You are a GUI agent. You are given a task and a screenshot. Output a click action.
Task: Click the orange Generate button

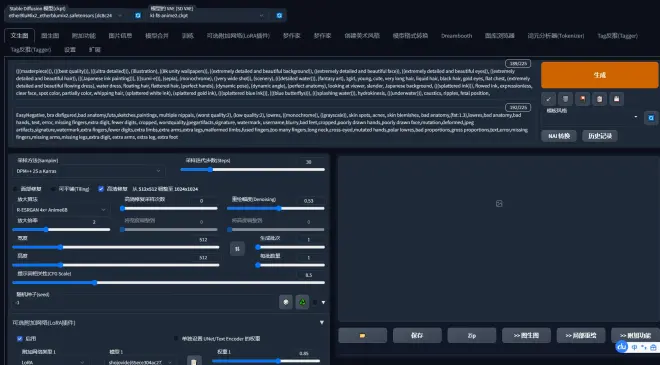pos(599,75)
